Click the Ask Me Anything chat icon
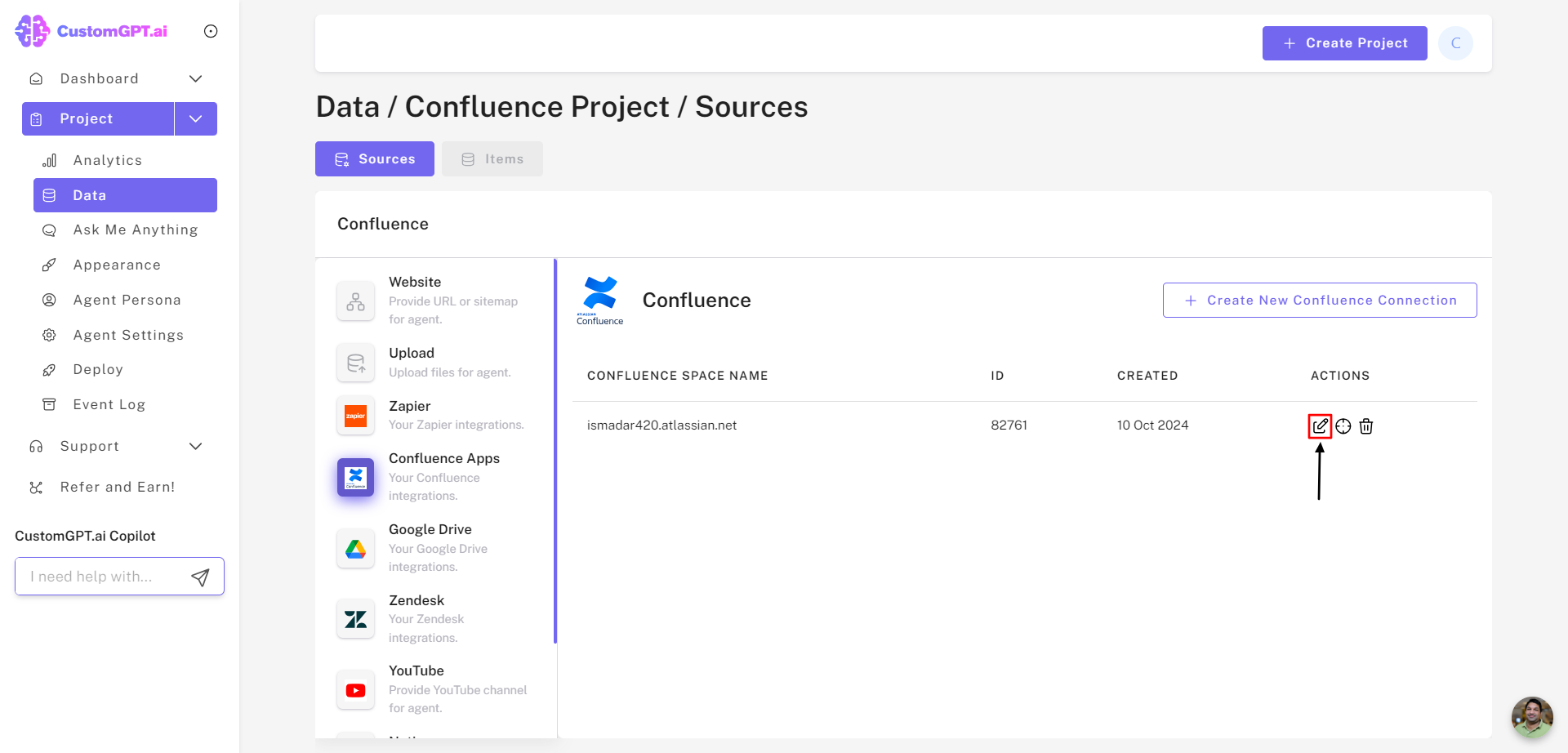Viewport: 1568px width, 753px height. 50,230
